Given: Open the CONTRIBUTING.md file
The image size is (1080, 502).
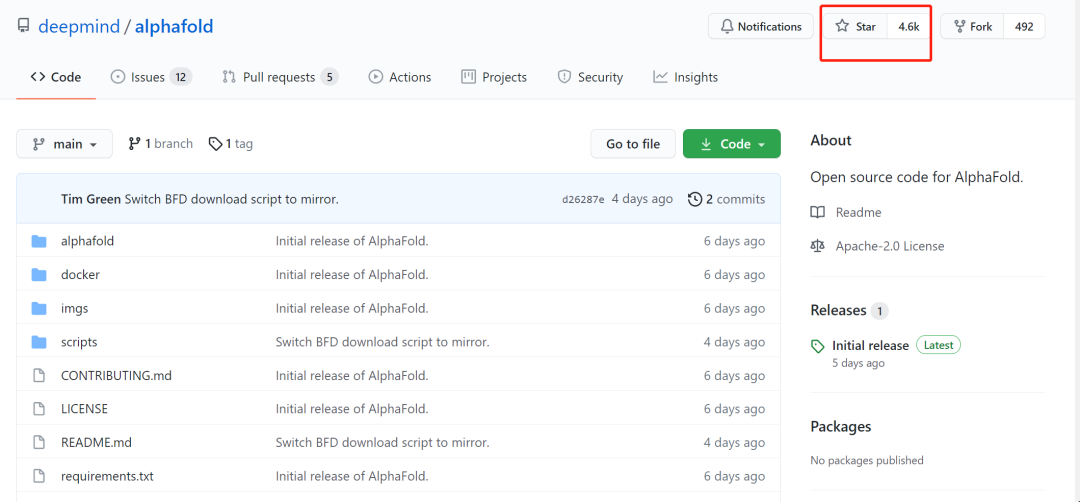Looking at the screenshot, I should 116,376.
